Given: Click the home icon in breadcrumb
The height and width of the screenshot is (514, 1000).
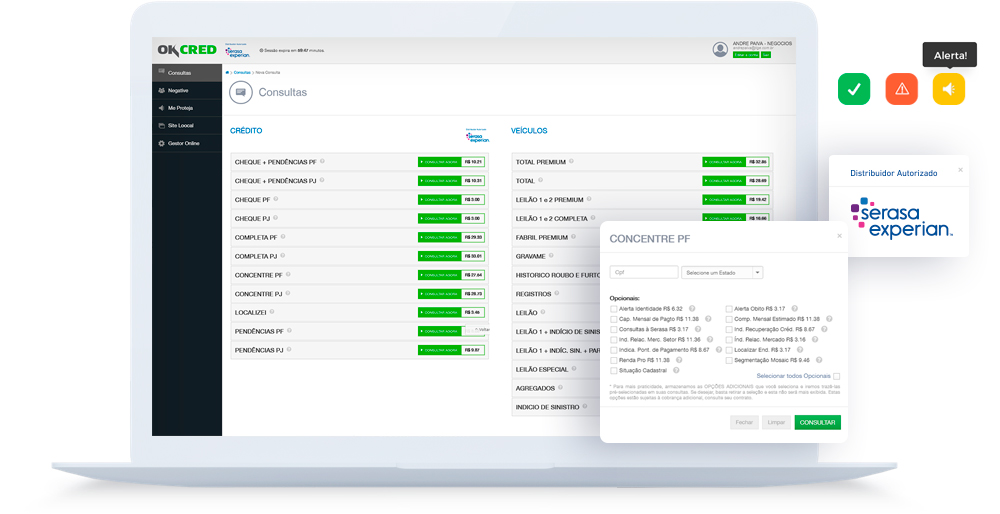Looking at the screenshot, I should (228, 73).
